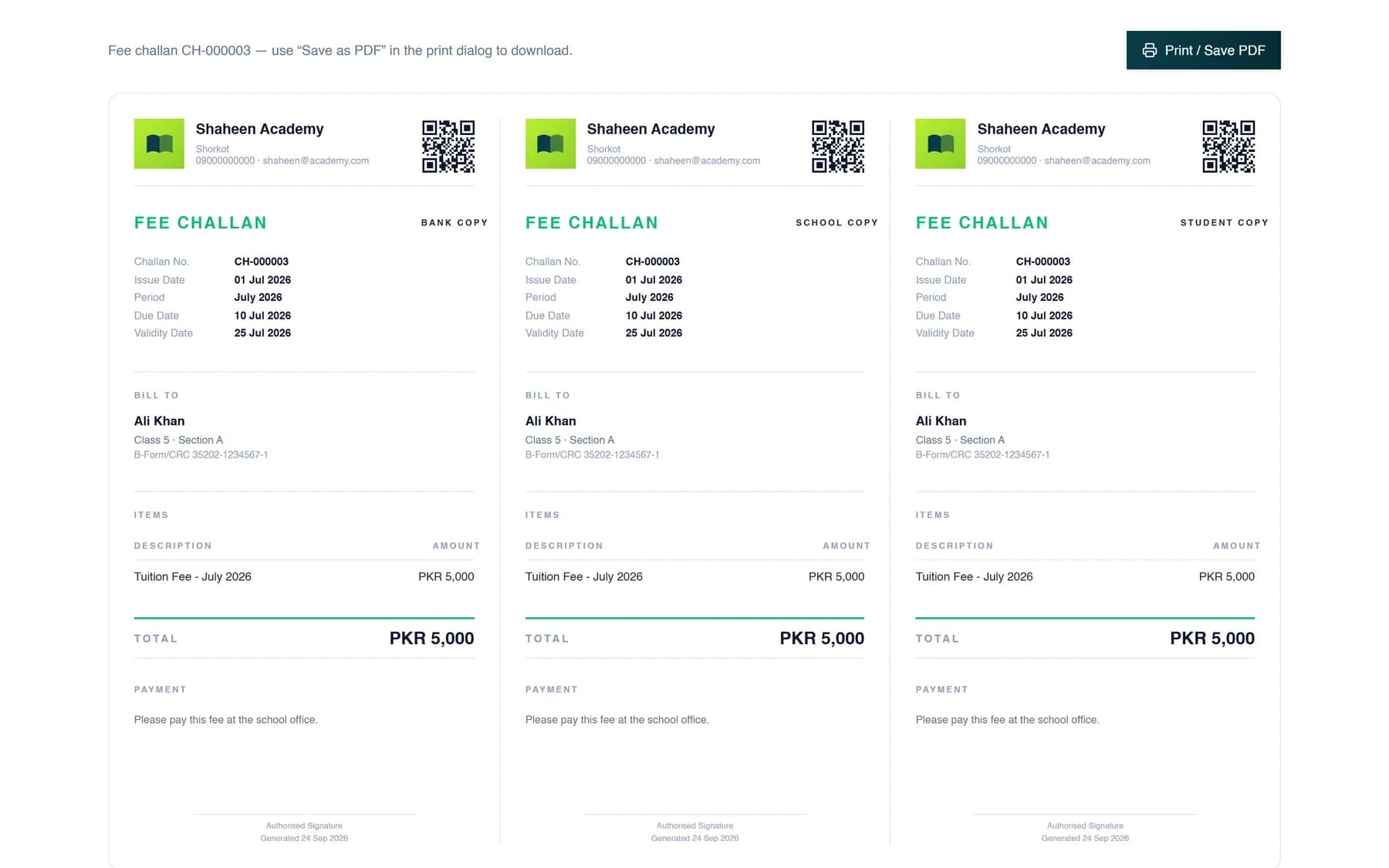
Task: Click Shaheen Academy name on Bank Copy
Action: [259, 129]
